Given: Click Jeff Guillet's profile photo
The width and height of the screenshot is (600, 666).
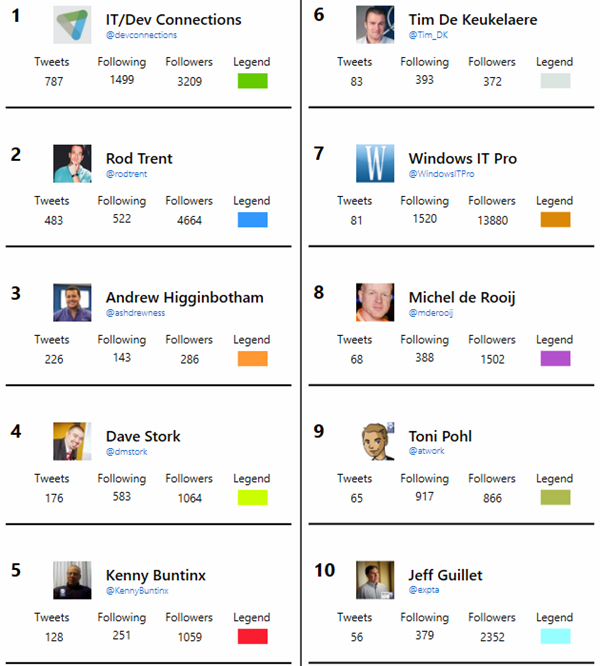Looking at the screenshot, I should 375,580.
